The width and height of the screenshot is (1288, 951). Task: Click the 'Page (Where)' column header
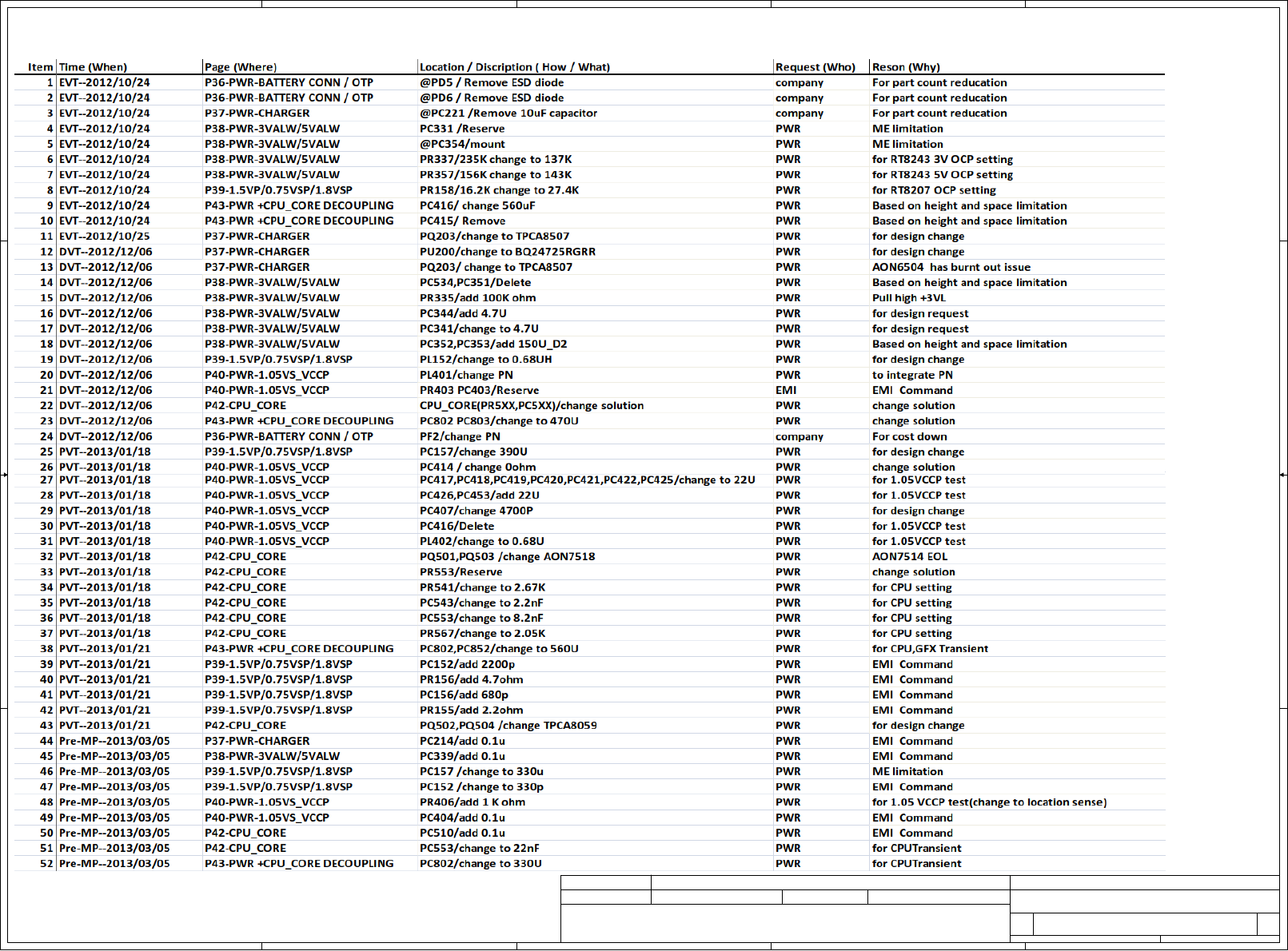click(241, 67)
